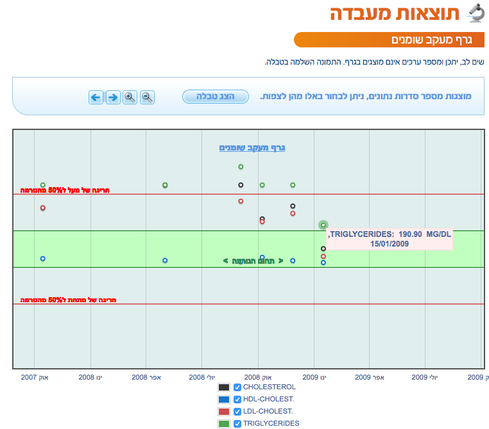Viewport: 489px width, 429px height.
Task: Click the orange גרף מעקב שומנים header tab
Action: coord(389,40)
